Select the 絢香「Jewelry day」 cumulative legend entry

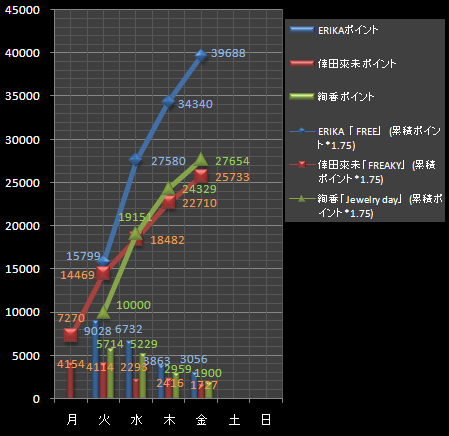pyautogui.click(x=366, y=206)
